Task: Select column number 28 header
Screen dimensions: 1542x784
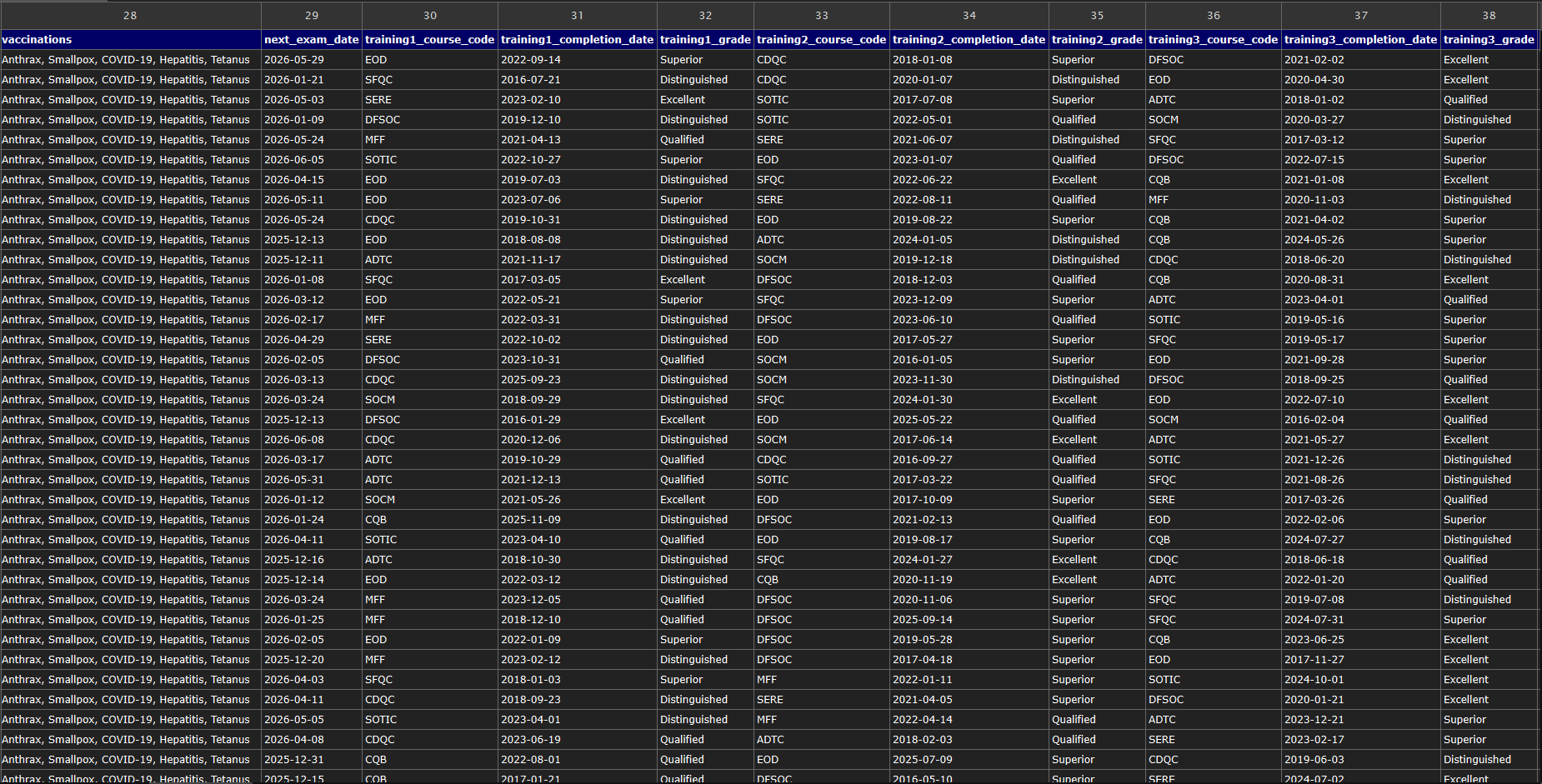Action: (130, 15)
